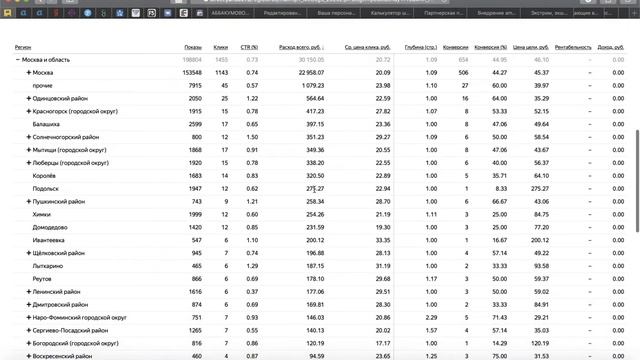Switch to the Партнерская browser tab
This screenshot has width=640, height=360.
(x=443, y=13)
